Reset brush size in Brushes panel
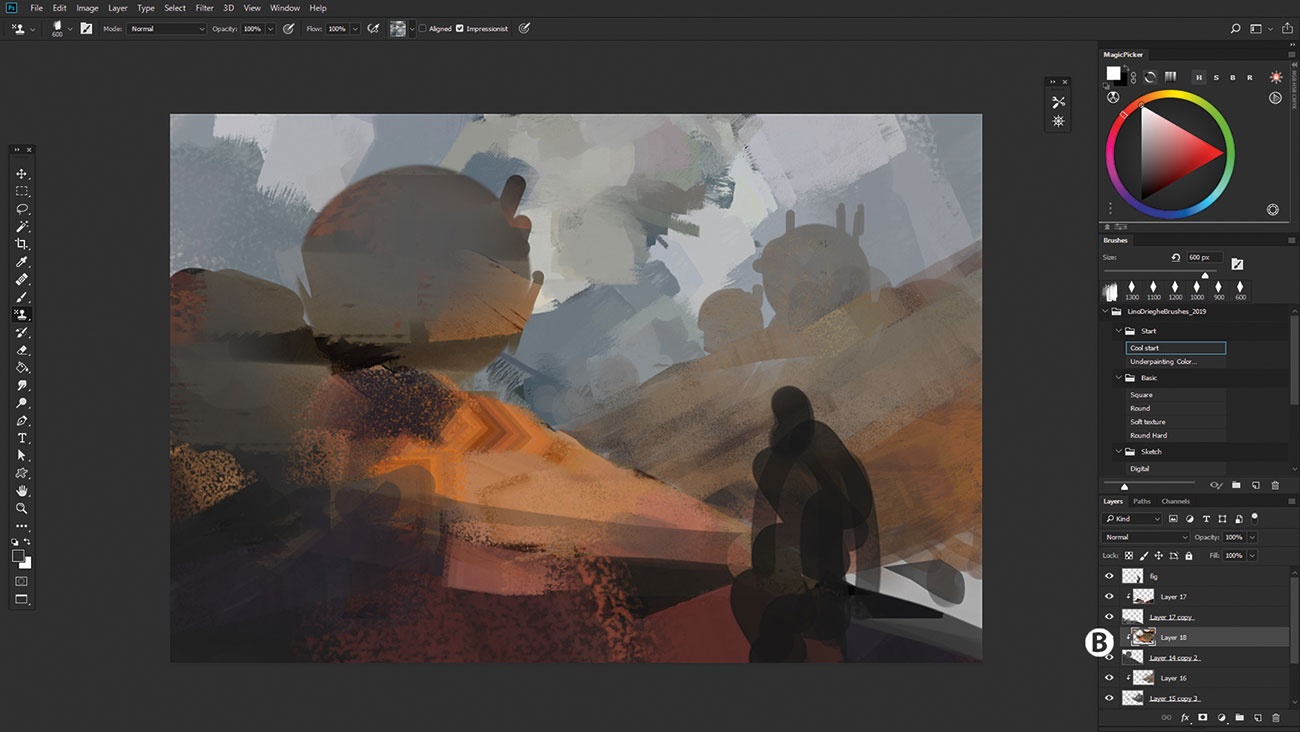The image size is (1300, 732). pos(1176,258)
